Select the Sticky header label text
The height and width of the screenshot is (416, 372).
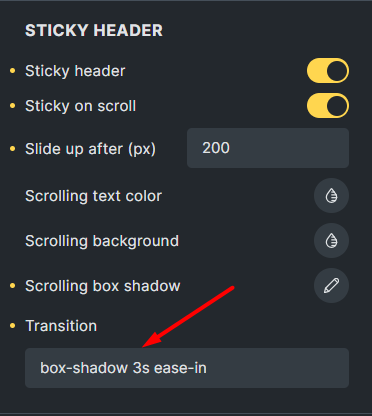(x=75, y=71)
